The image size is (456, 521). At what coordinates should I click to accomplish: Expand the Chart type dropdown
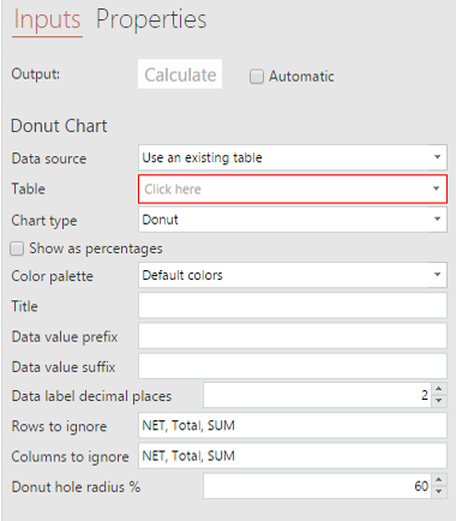pos(293,219)
